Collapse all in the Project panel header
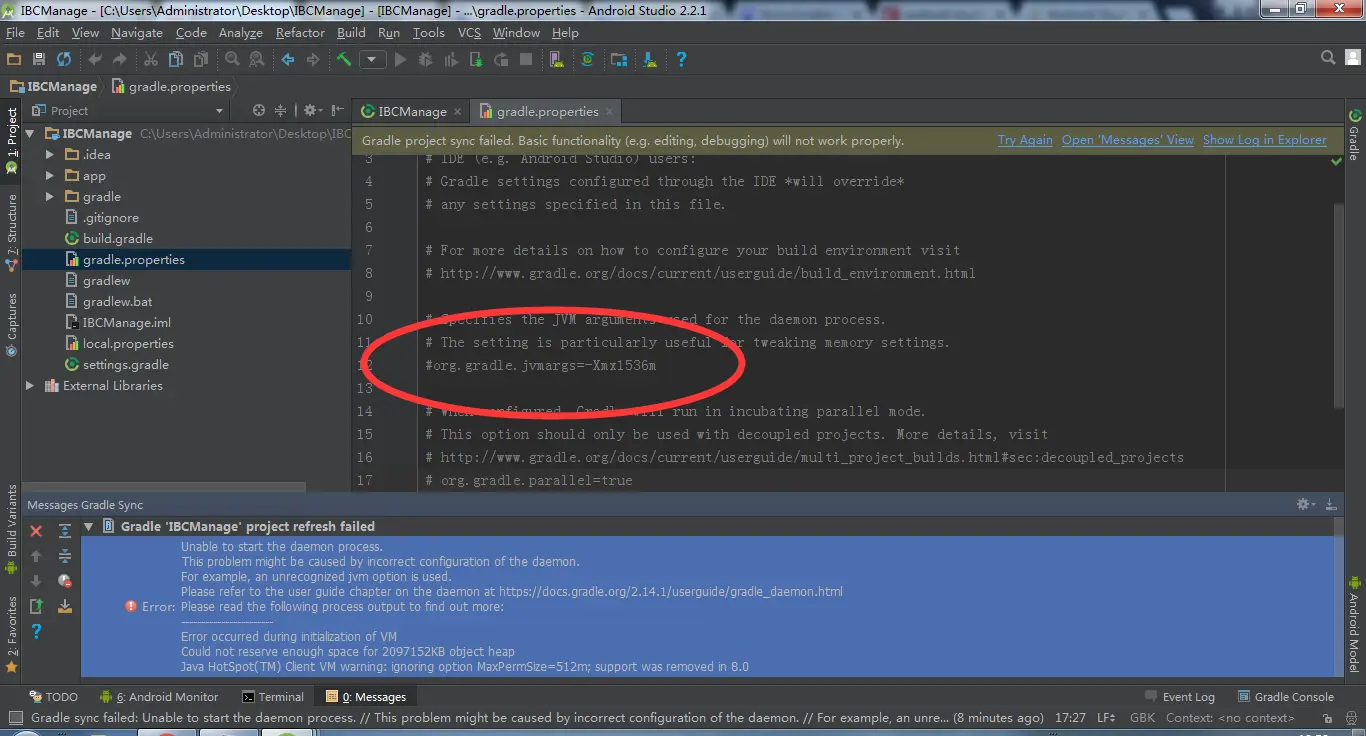This screenshot has width=1366, height=736. tap(281, 110)
